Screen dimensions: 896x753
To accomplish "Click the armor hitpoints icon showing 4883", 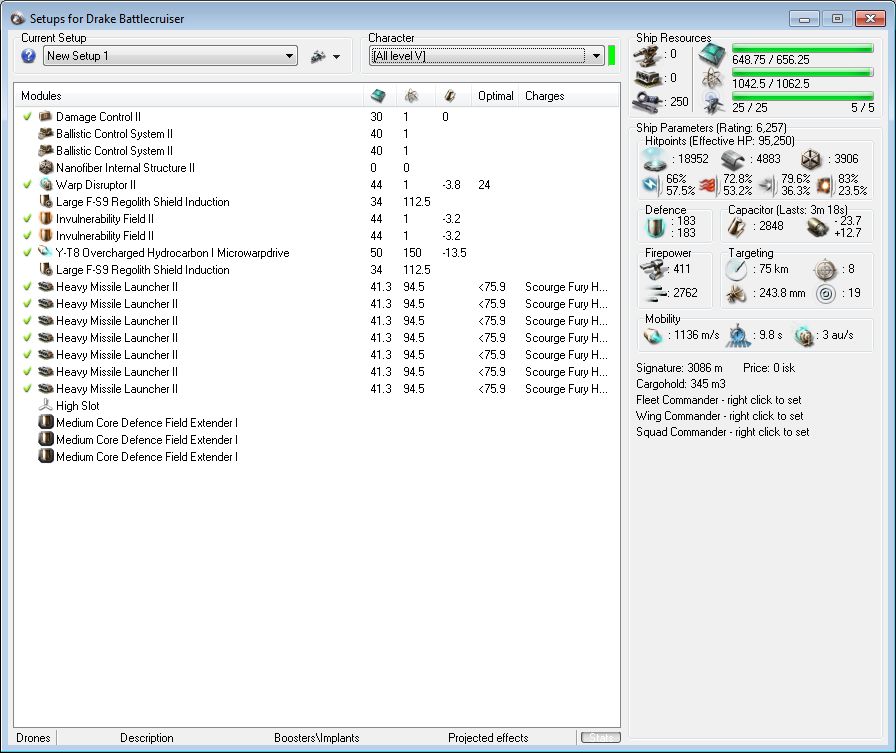I will click(x=733, y=159).
